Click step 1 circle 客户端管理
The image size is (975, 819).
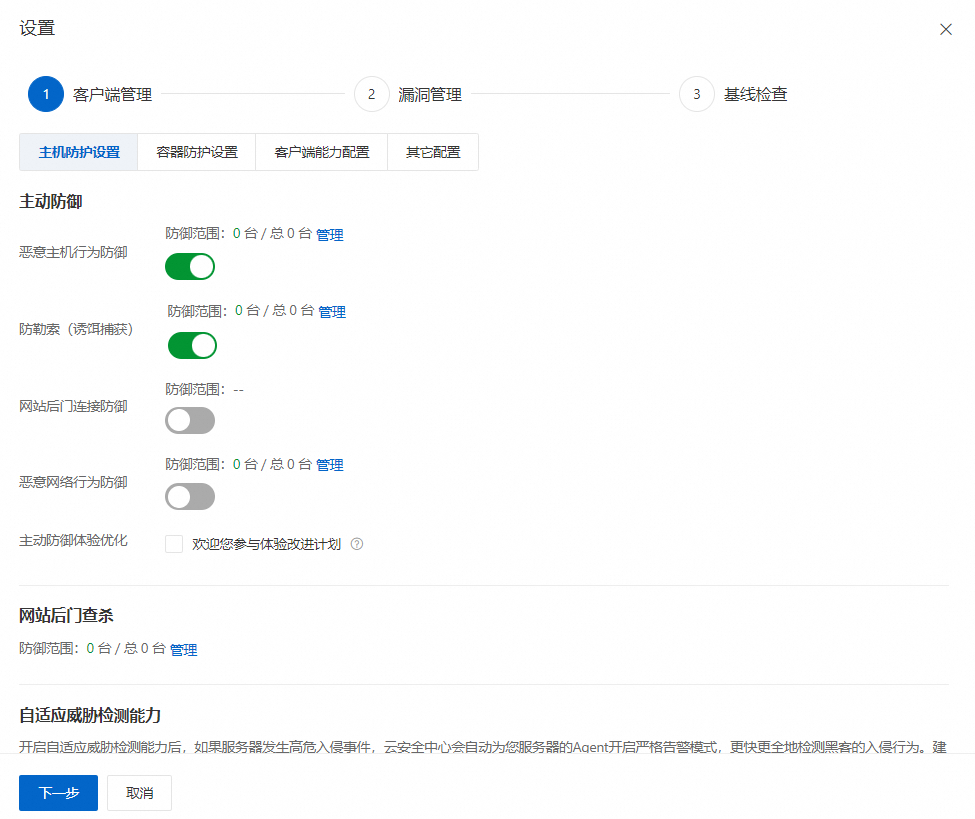click(46, 94)
